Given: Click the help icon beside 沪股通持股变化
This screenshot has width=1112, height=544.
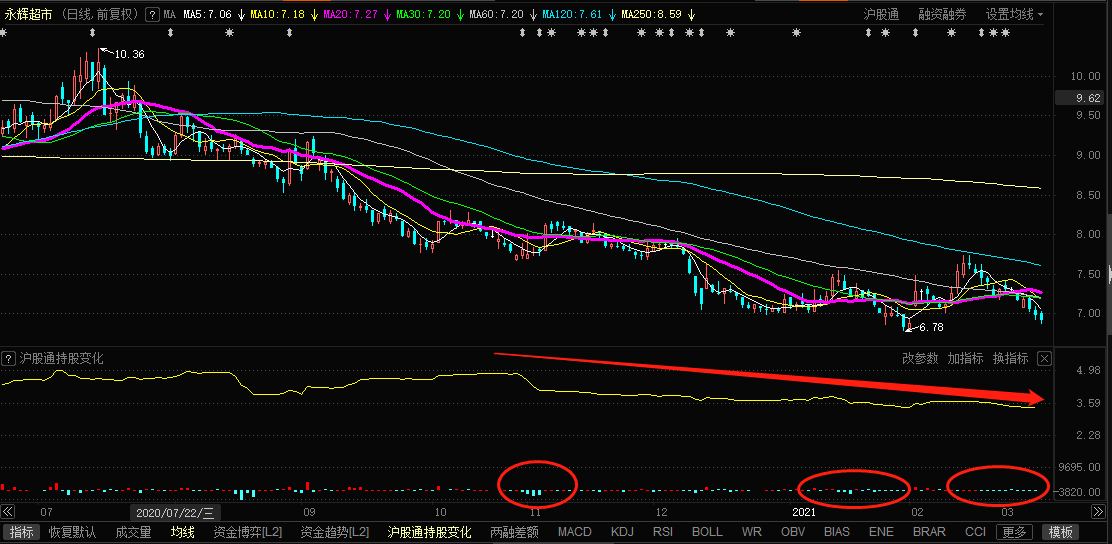Looking at the screenshot, I should (x=8, y=358).
